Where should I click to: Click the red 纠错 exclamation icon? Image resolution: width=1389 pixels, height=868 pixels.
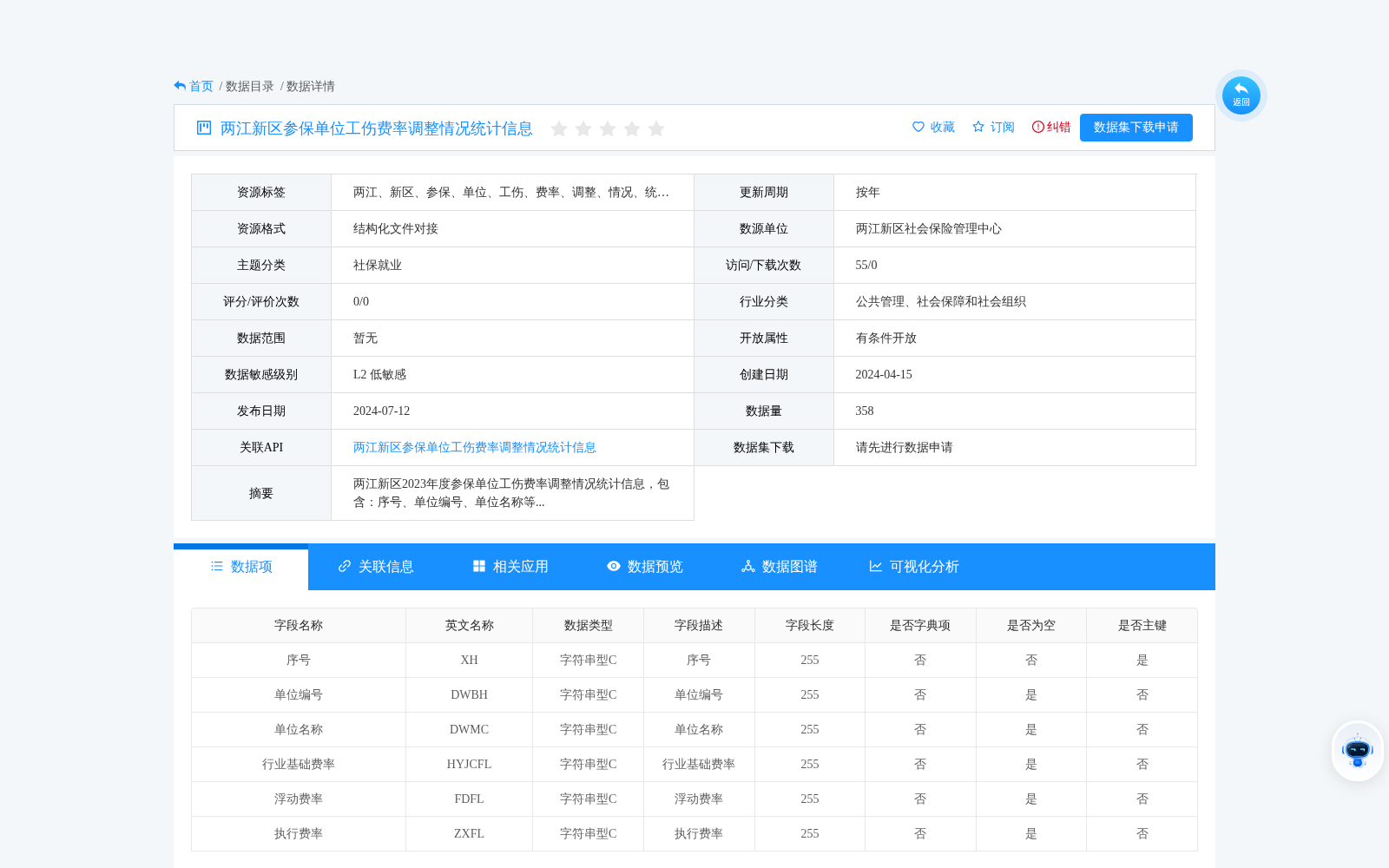(x=1037, y=127)
